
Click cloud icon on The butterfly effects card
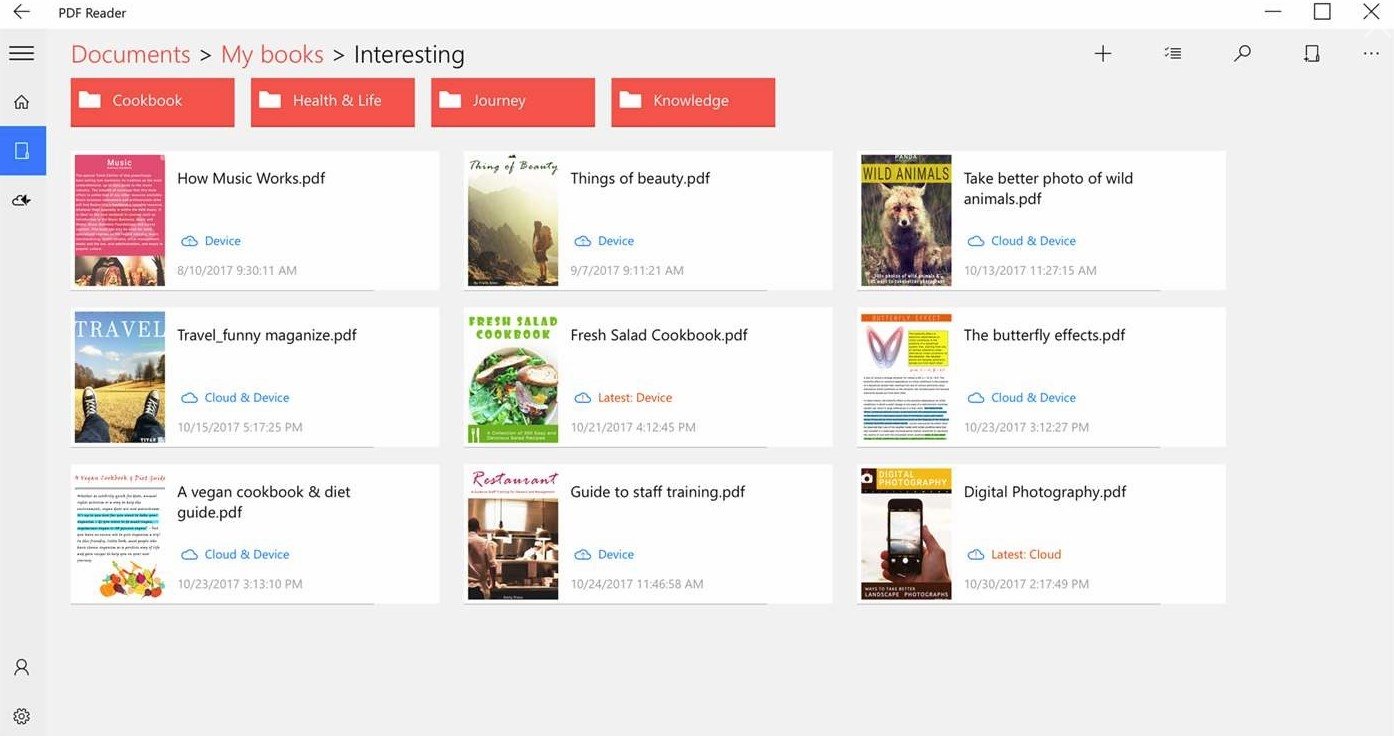975,398
